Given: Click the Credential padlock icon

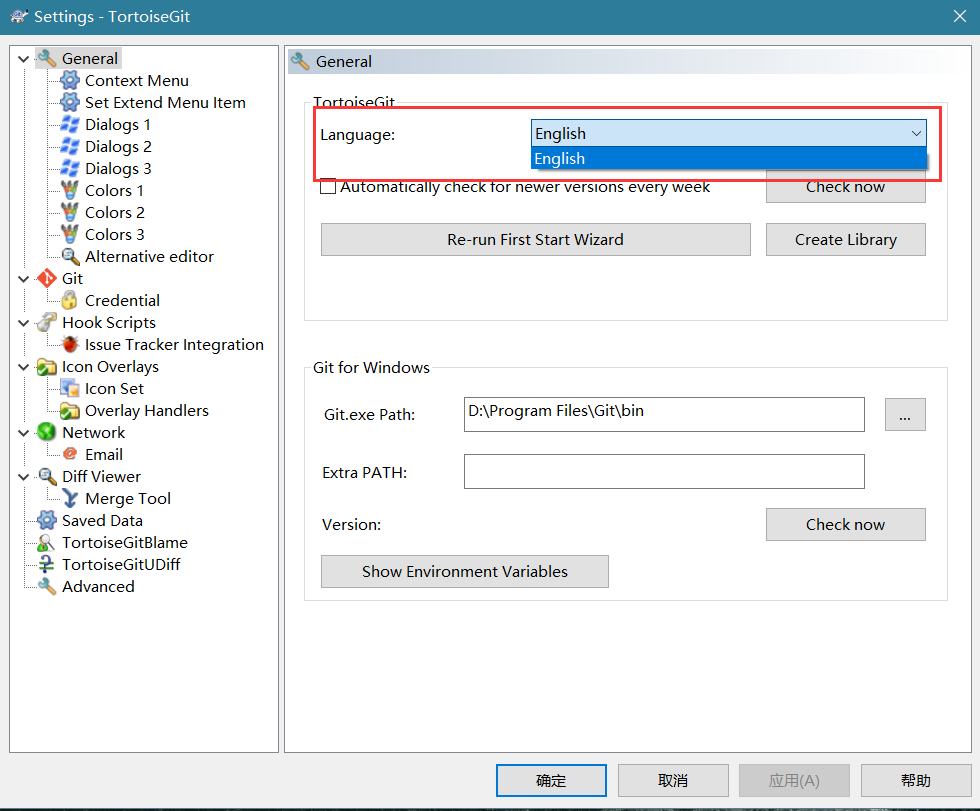Looking at the screenshot, I should tap(70, 300).
